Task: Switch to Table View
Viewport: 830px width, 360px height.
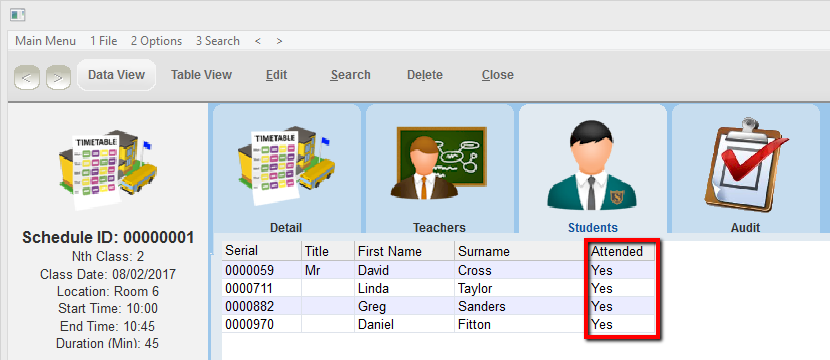Action: (201, 75)
